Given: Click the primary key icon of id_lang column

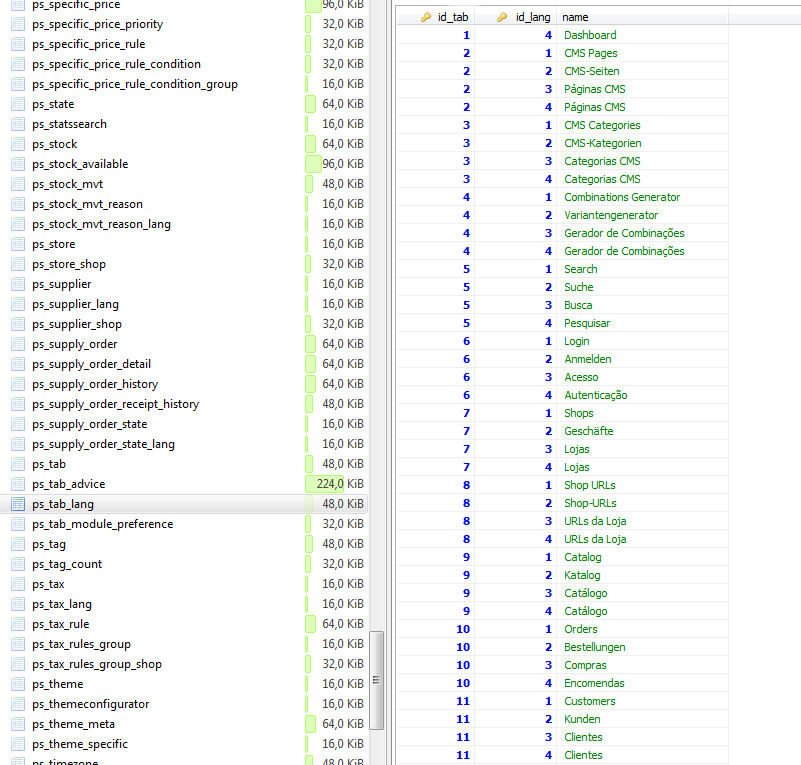Looking at the screenshot, I should point(502,17).
